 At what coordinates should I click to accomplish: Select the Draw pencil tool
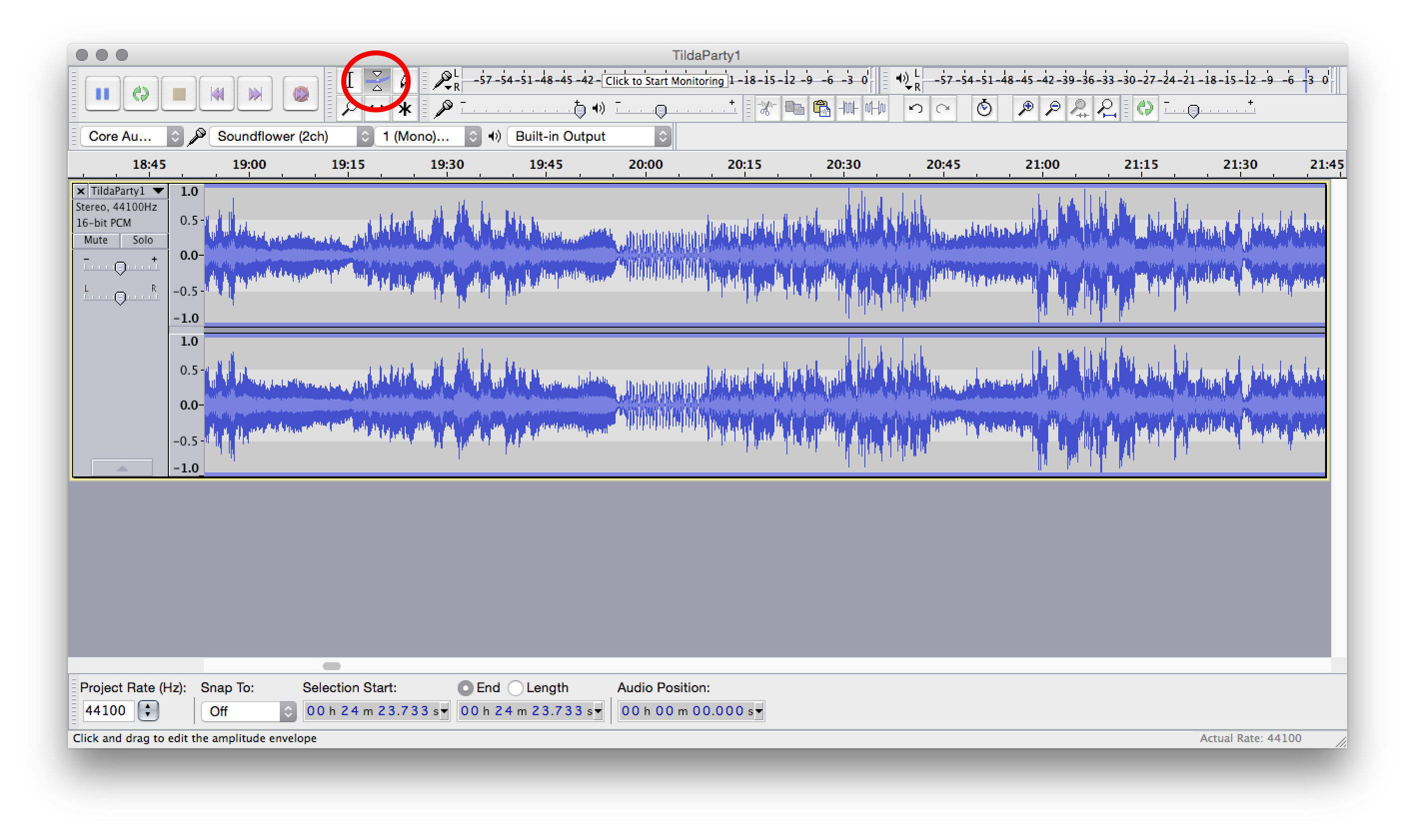[x=404, y=80]
